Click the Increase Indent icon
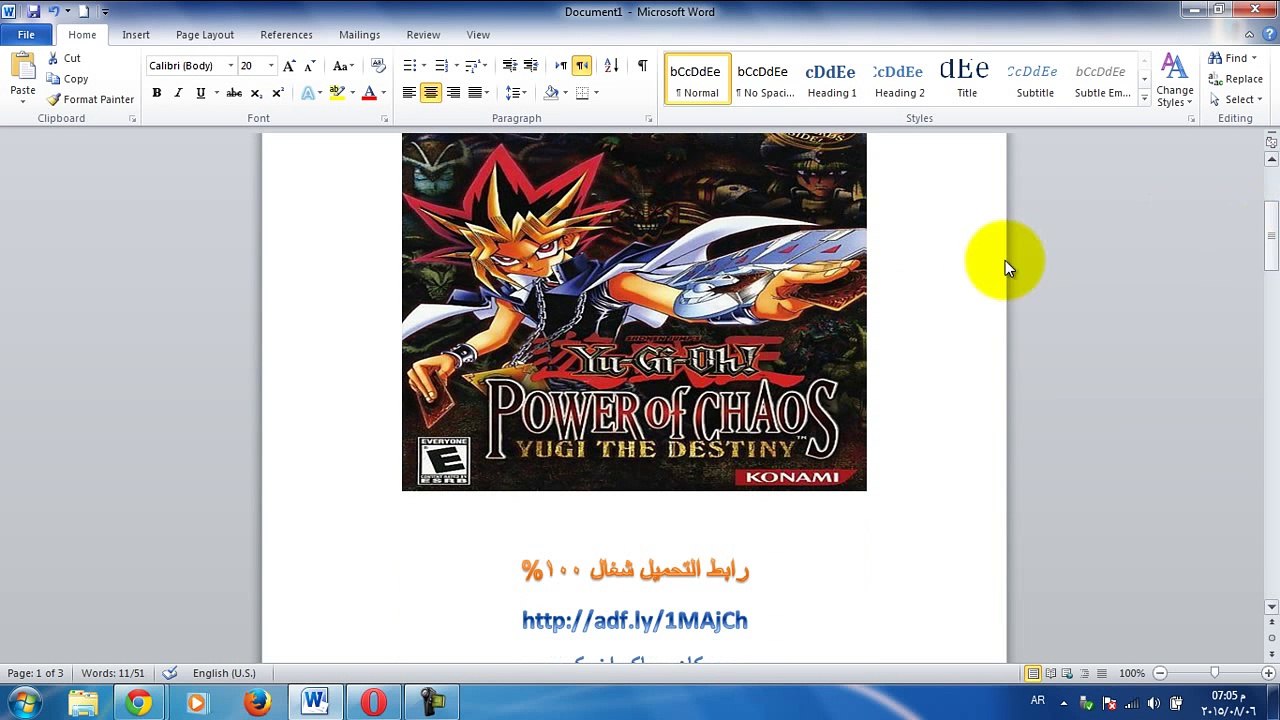This screenshot has width=1280, height=720. tap(531, 66)
